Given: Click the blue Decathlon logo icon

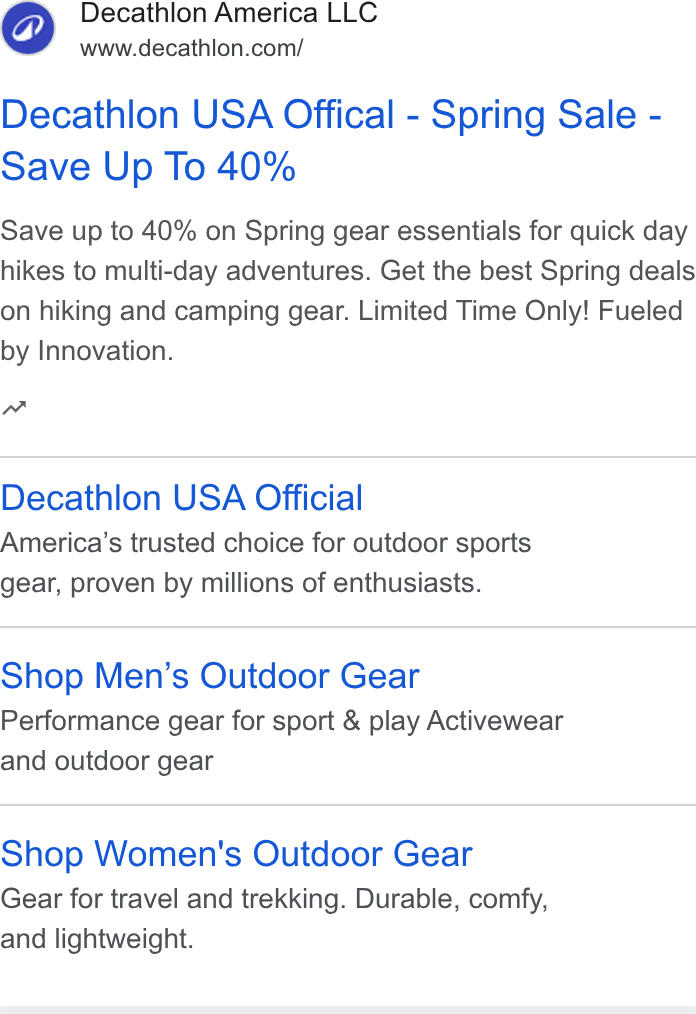Looking at the screenshot, I should tap(28, 28).
